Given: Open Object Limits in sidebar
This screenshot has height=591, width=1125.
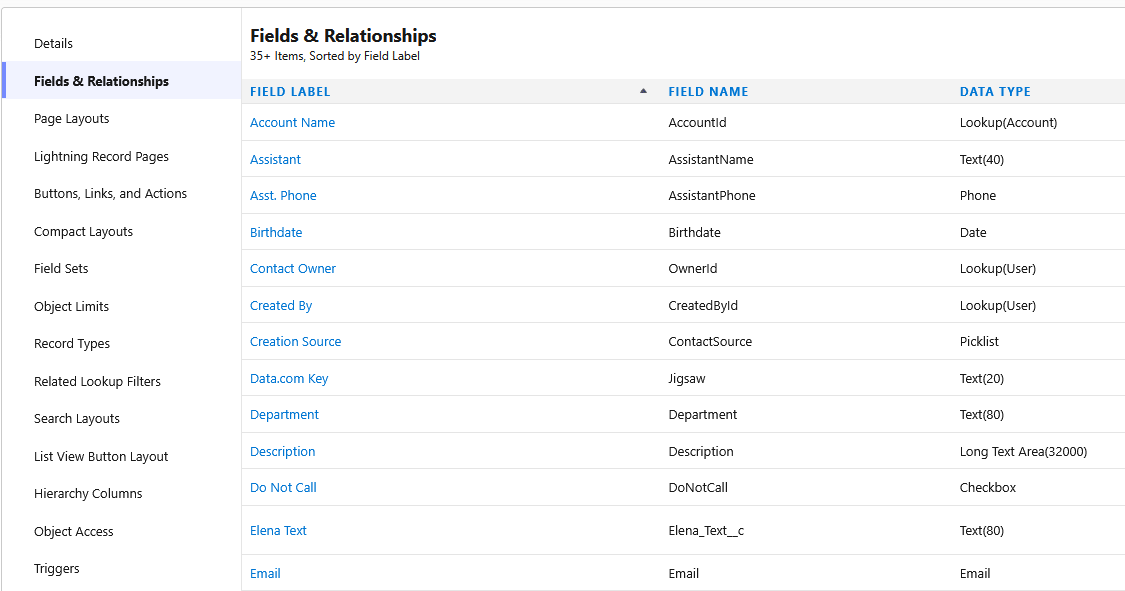Looking at the screenshot, I should 71,307.
